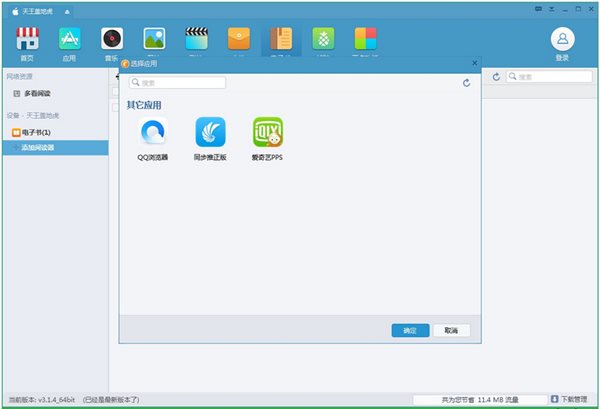The image size is (600, 409).
Task: Click the search field in 选择应用 dialog
Action: (178, 83)
